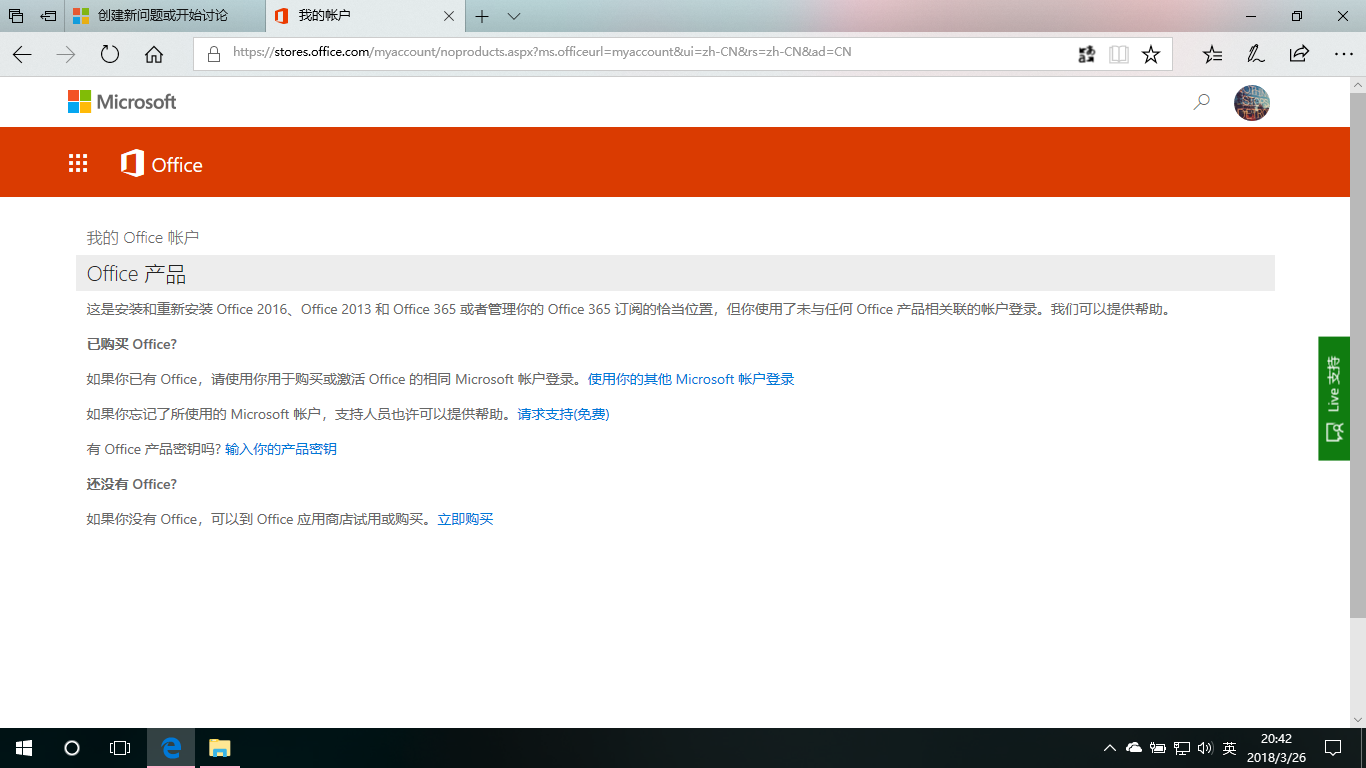The width and height of the screenshot is (1366, 768).
Task: Go forward with the forward arrow
Action: pyautogui.click(x=66, y=54)
